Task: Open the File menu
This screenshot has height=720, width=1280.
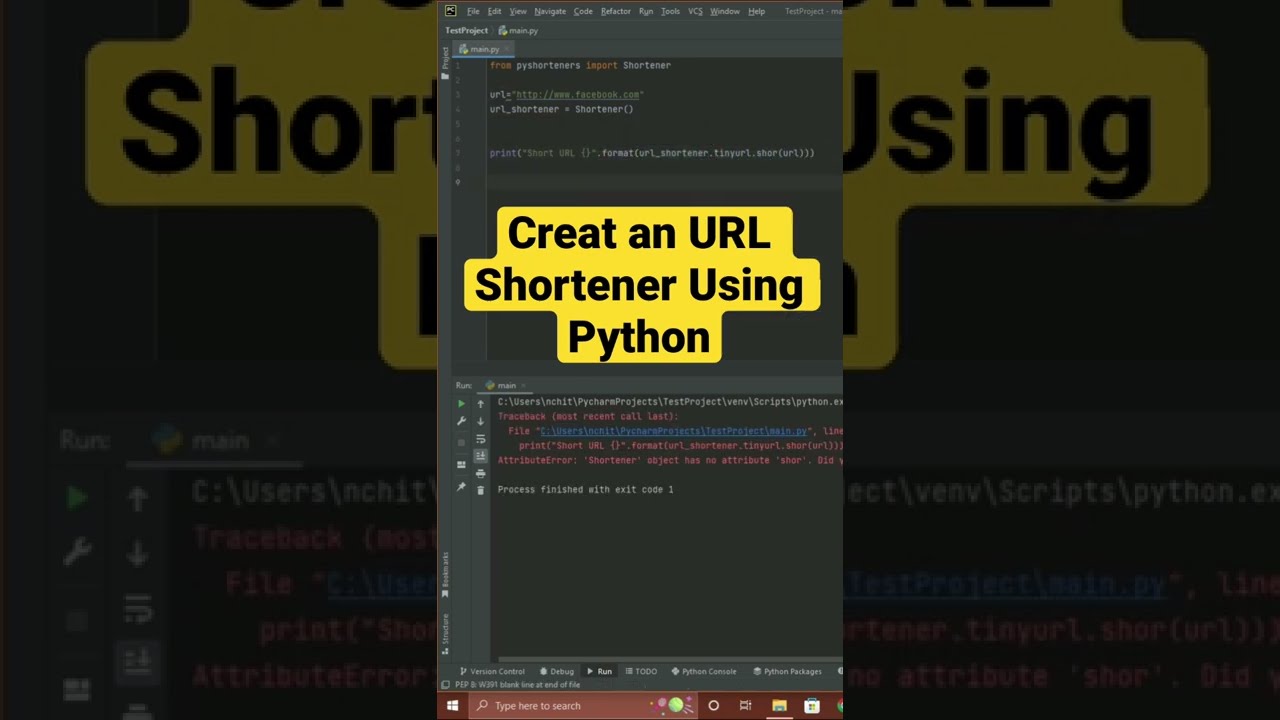Action: tap(473, 11)
